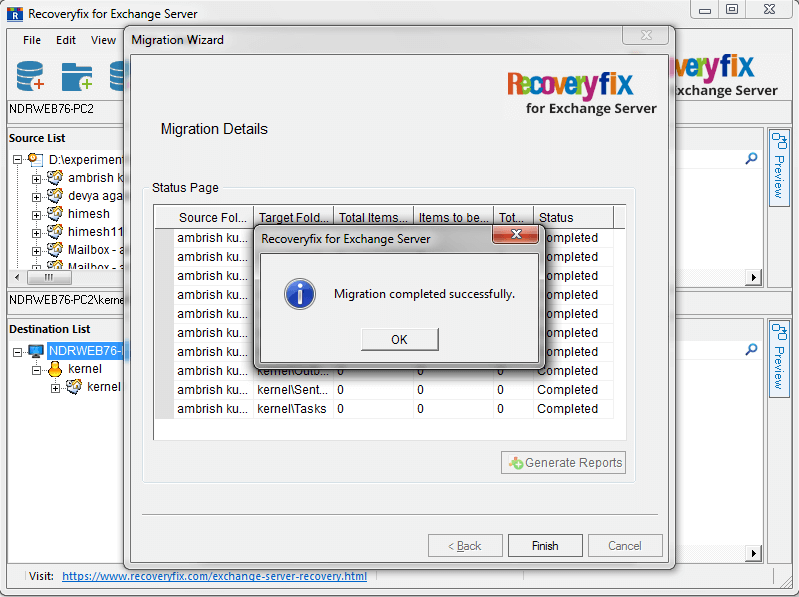This screenshot has width=799, height=597.
Task: Select the himesh tree item text
Action: click(x=89, y=214)
